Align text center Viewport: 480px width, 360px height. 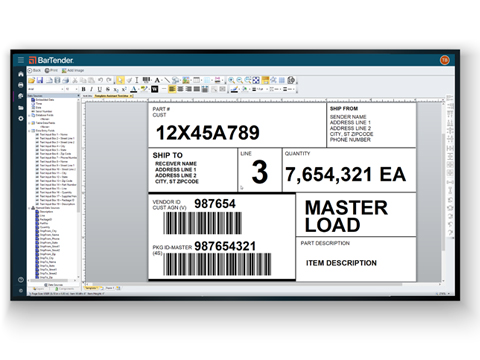point(180,89)
